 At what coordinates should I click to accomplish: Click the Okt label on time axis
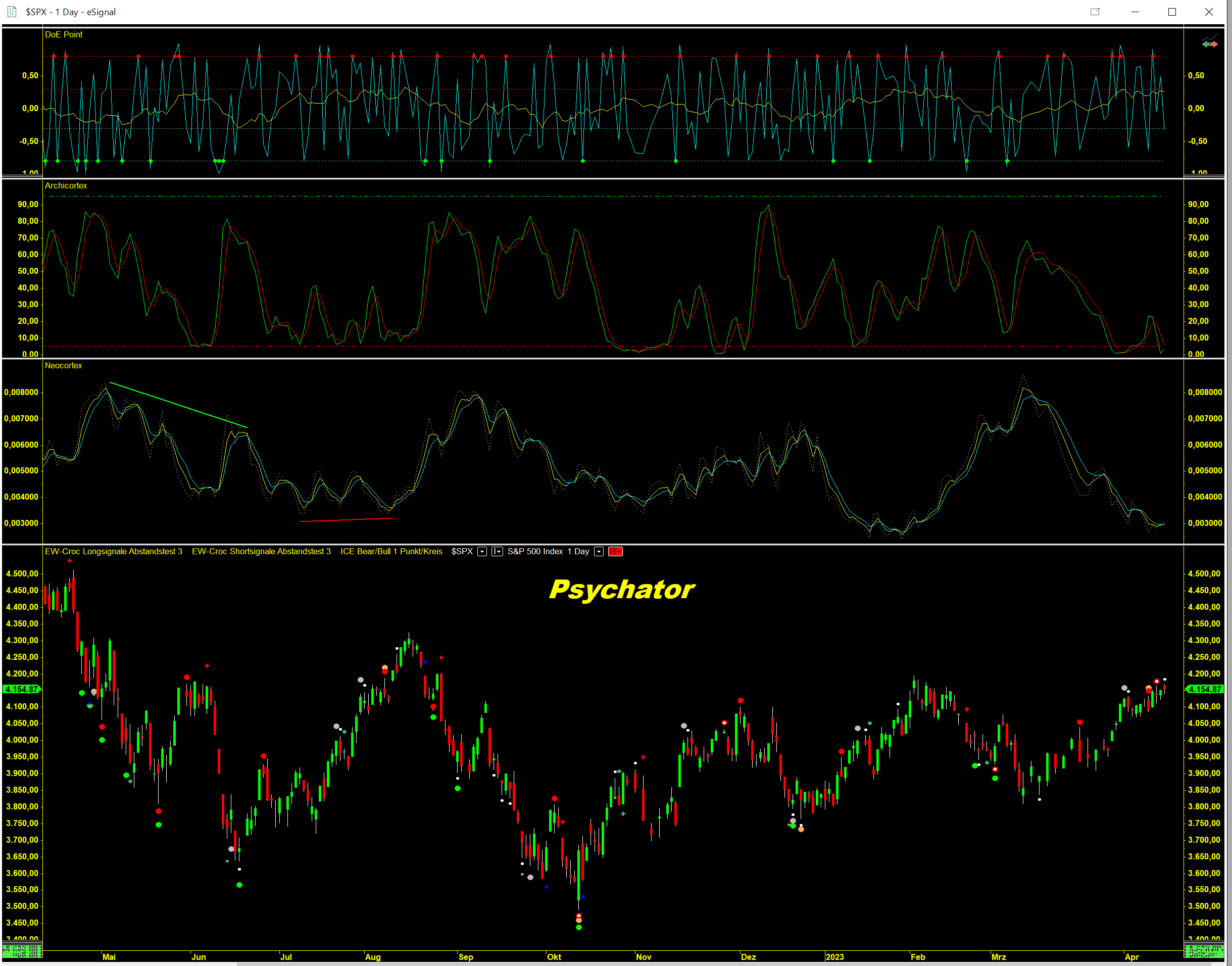coord(554,957)
